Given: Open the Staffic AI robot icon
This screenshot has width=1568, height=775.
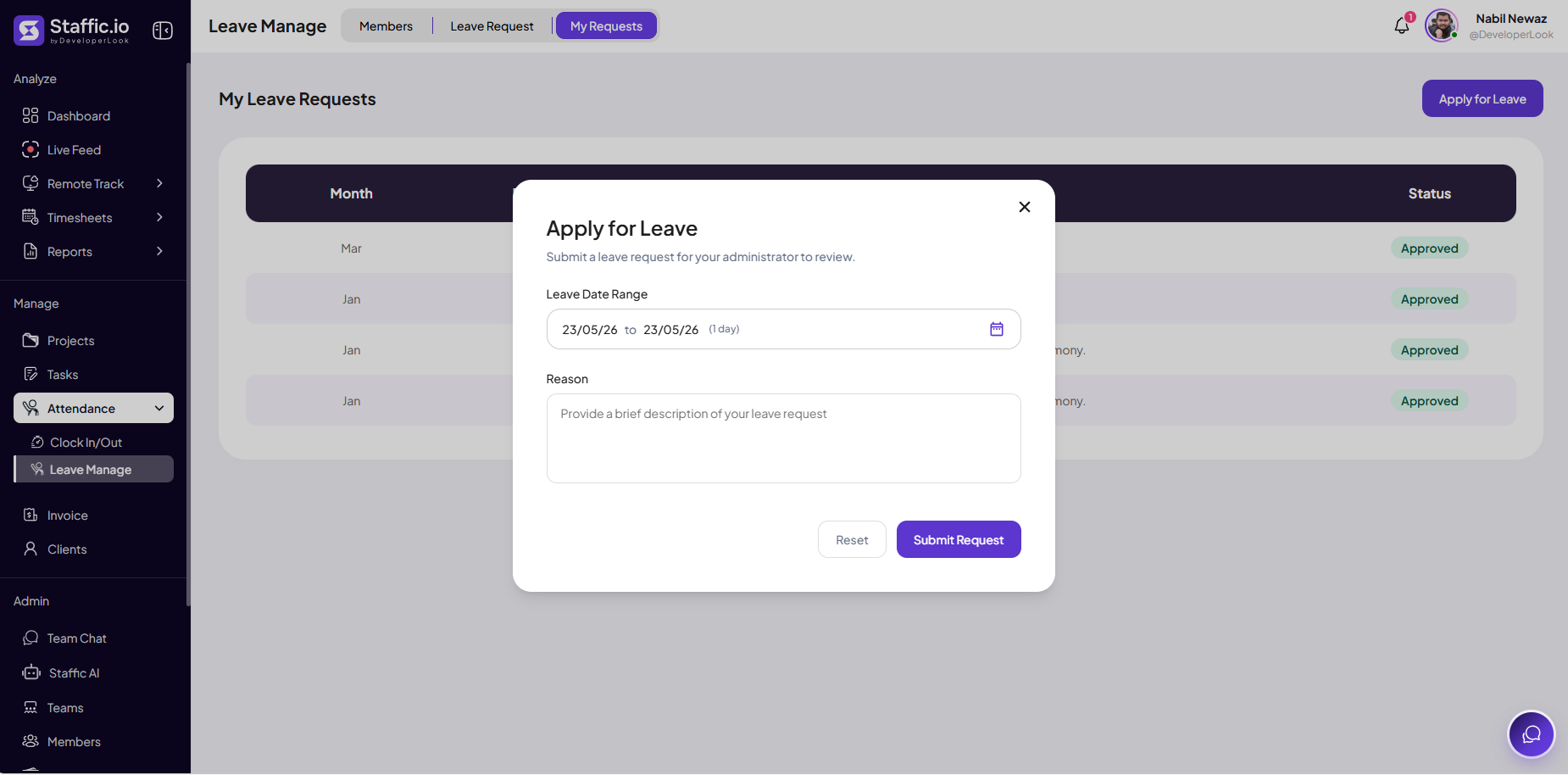Looking at the screenshot, I should [x=31, y=672].
